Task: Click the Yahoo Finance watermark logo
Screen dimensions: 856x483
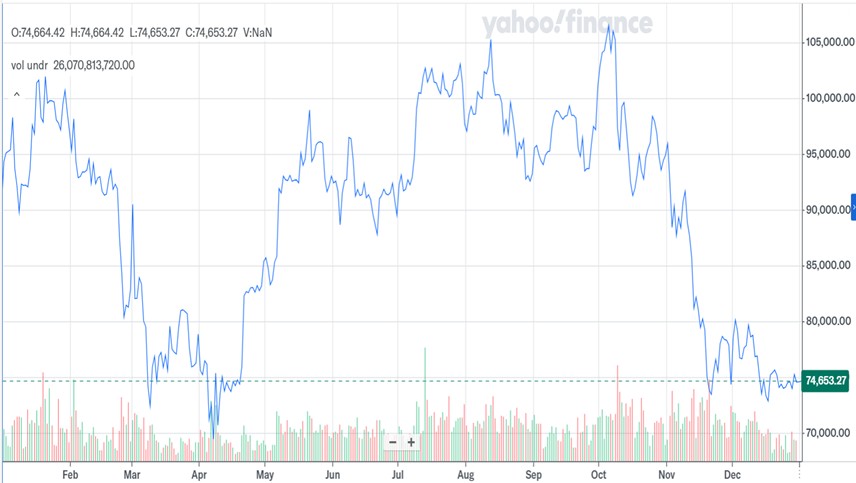Action: [x=566, y=23]
